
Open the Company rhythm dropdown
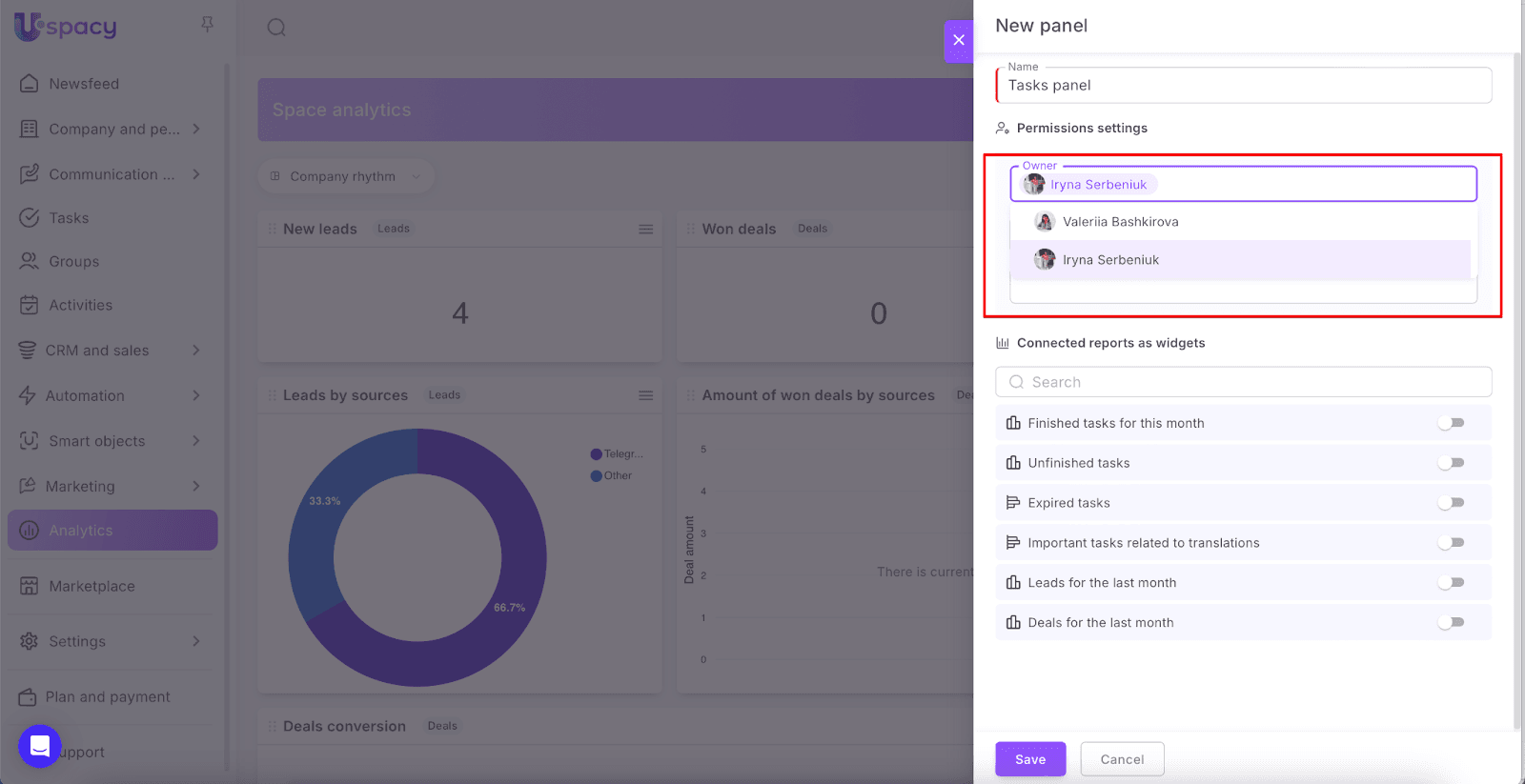tap(345, 176)
